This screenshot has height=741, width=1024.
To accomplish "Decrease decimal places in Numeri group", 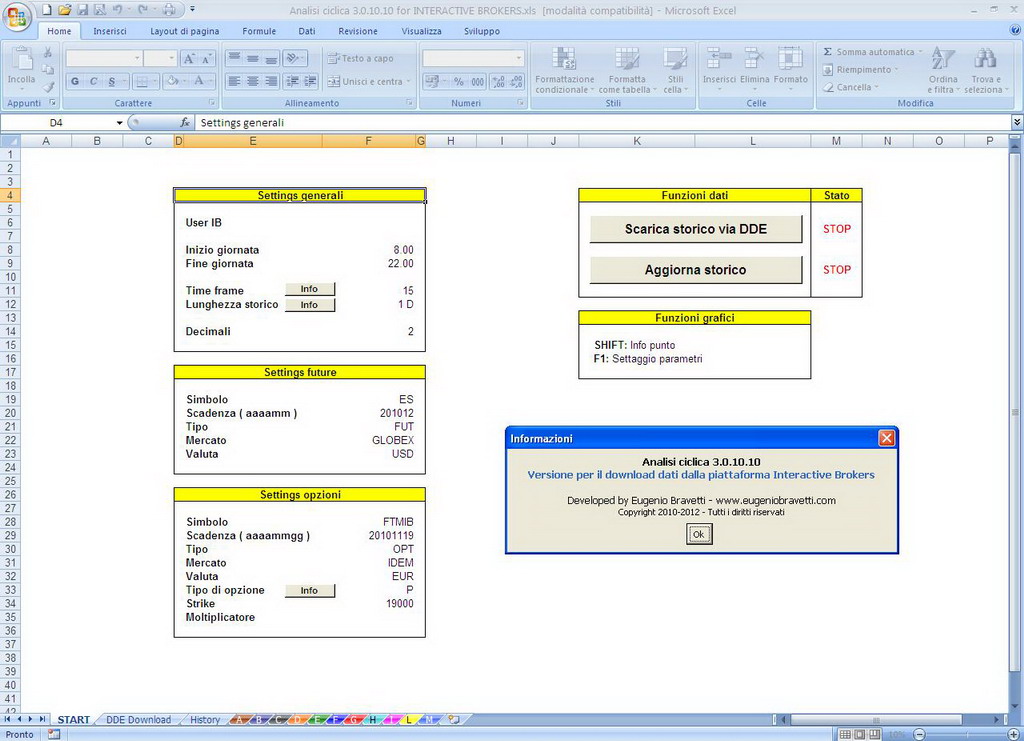I will click(x=516, y=82).
